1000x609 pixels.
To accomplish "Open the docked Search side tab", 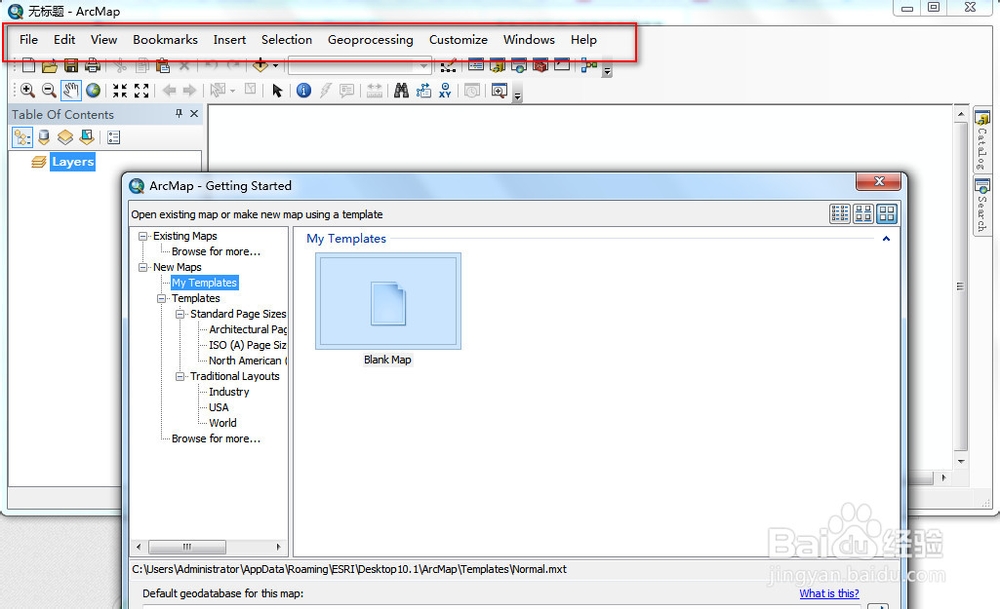I will [x=982, y=207].
